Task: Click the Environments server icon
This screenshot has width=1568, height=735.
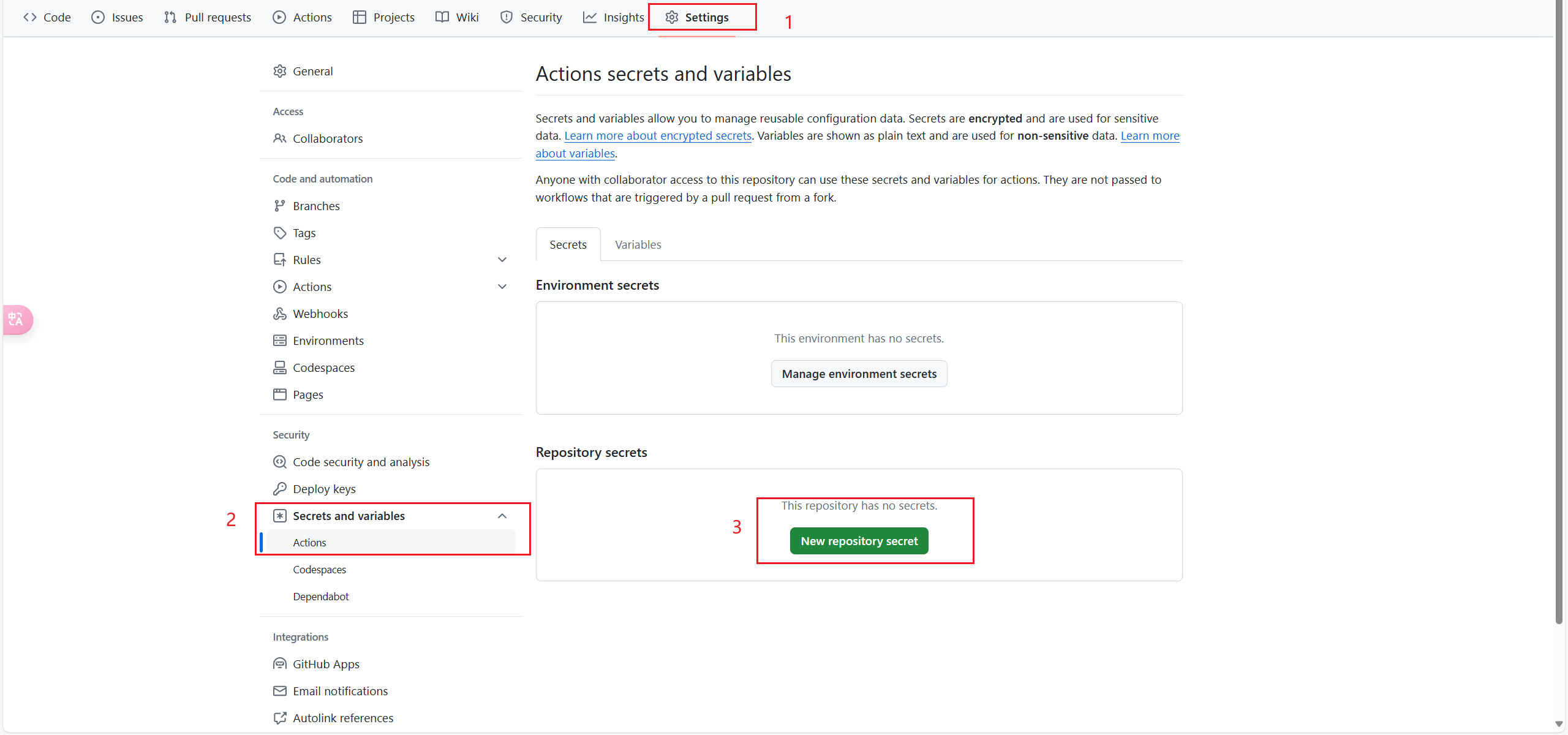Action: [x=279, y=341]
